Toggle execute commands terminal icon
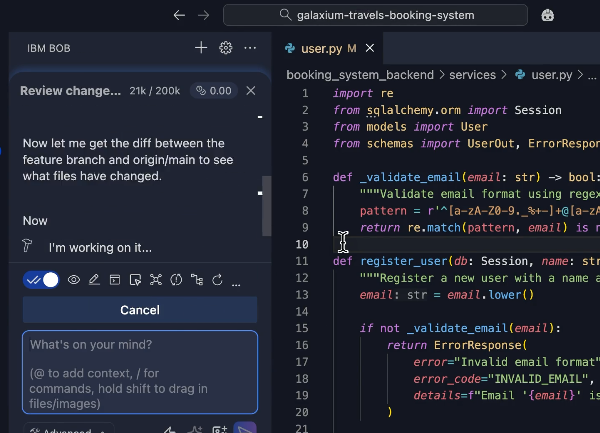600x433 pixels. (x=115, y=280)
